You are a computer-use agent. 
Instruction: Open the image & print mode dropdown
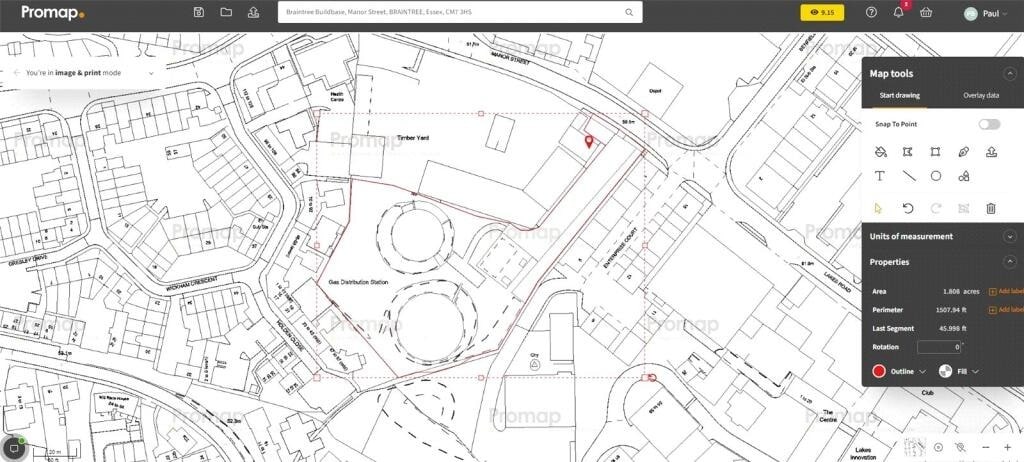[151, 73]
